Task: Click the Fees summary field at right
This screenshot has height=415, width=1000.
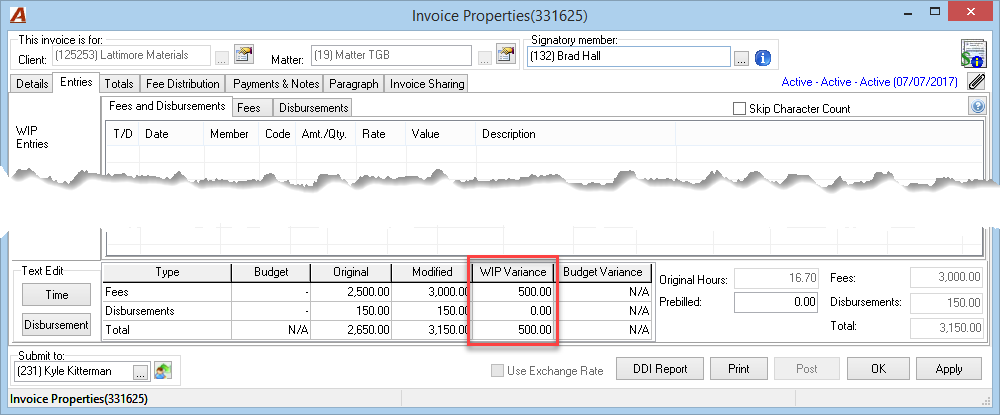Action: click(946, 278)
